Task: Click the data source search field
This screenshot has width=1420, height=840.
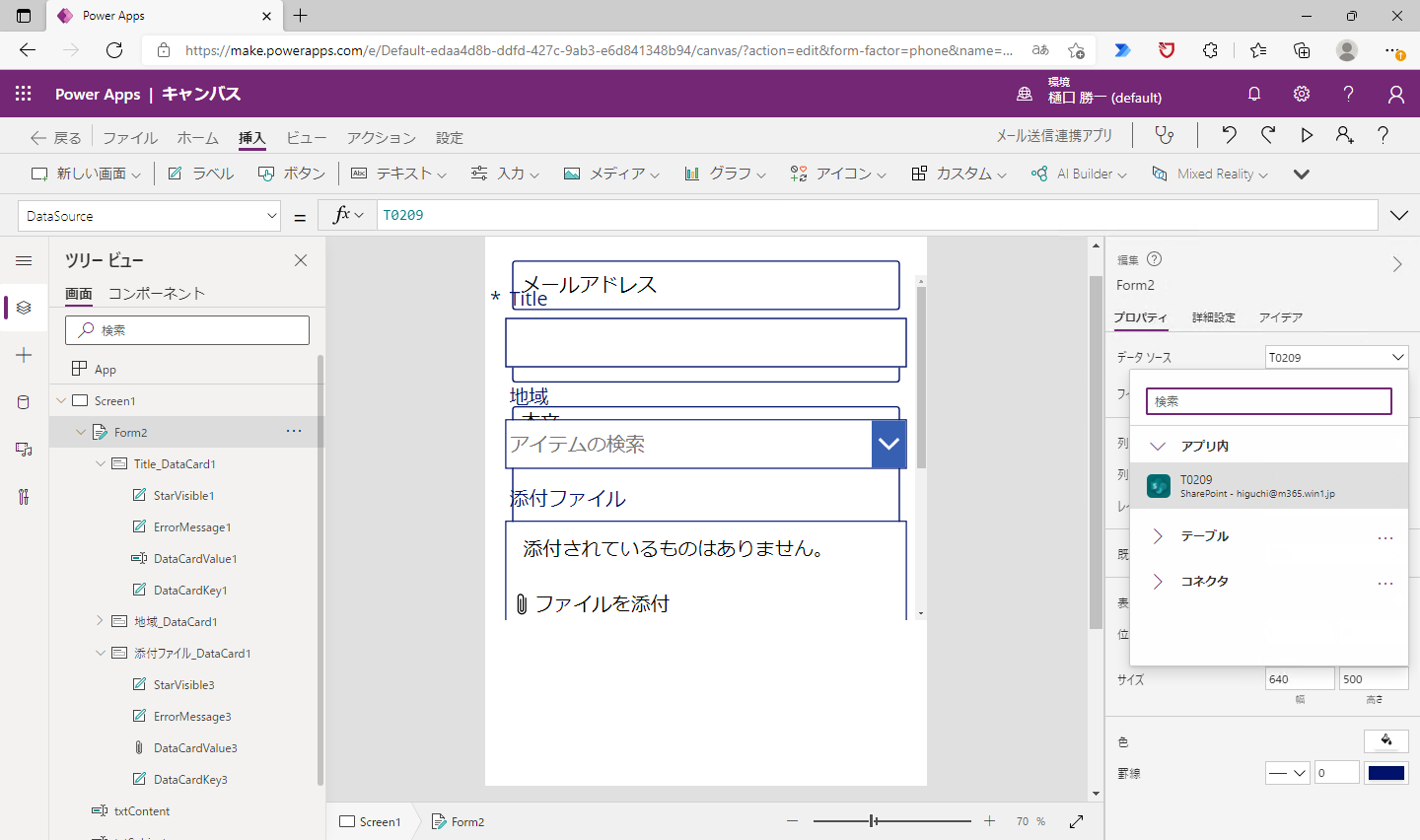Action: click(1268, 401)
